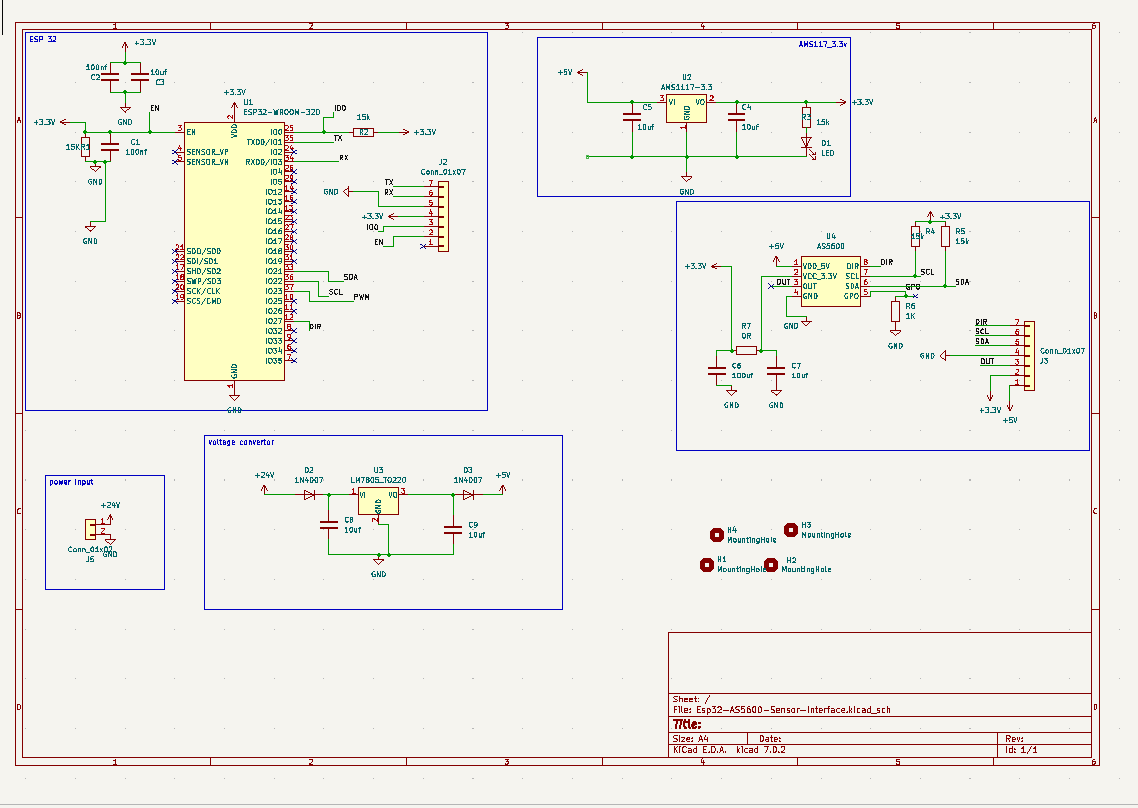
Task: Click the J5 Conn_01x02 power connector symbol
Action: point(91,529)
